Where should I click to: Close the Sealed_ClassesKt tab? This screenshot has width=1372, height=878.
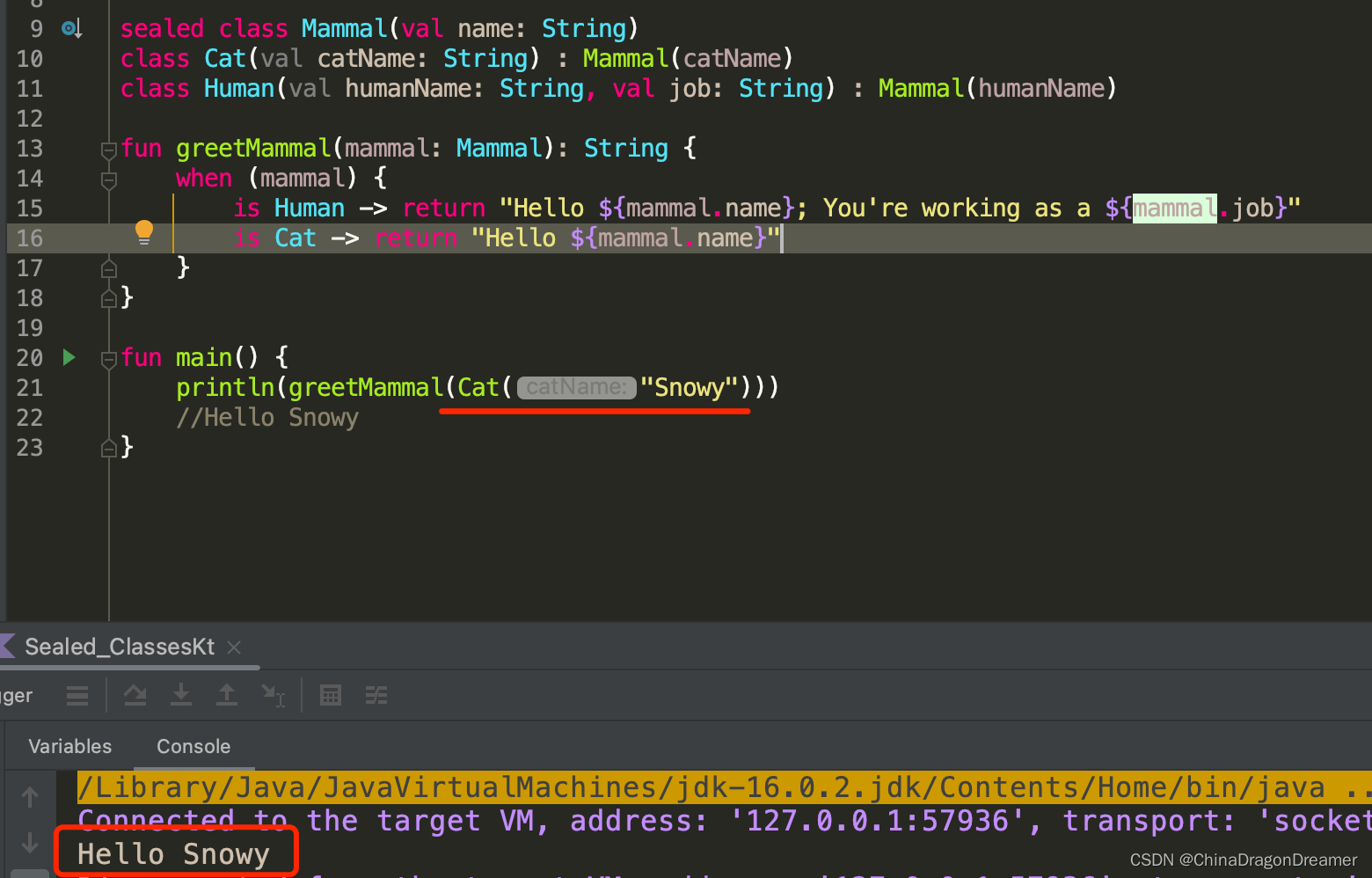(x=233, y=648)
